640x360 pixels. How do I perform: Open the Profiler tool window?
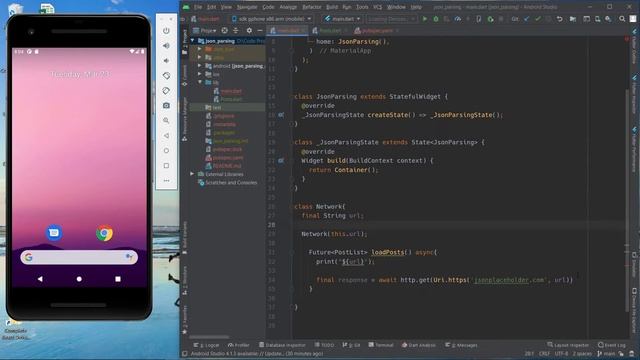click(239, 345)
